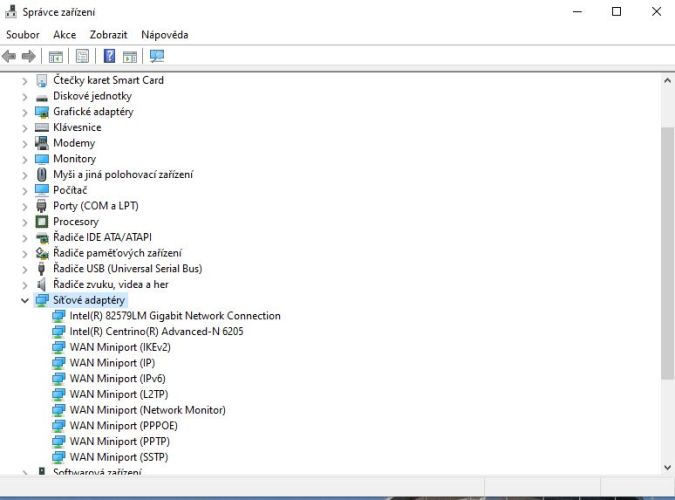
Task: Click the Klávesnice keyboard icon
Action: coord(42,127)
